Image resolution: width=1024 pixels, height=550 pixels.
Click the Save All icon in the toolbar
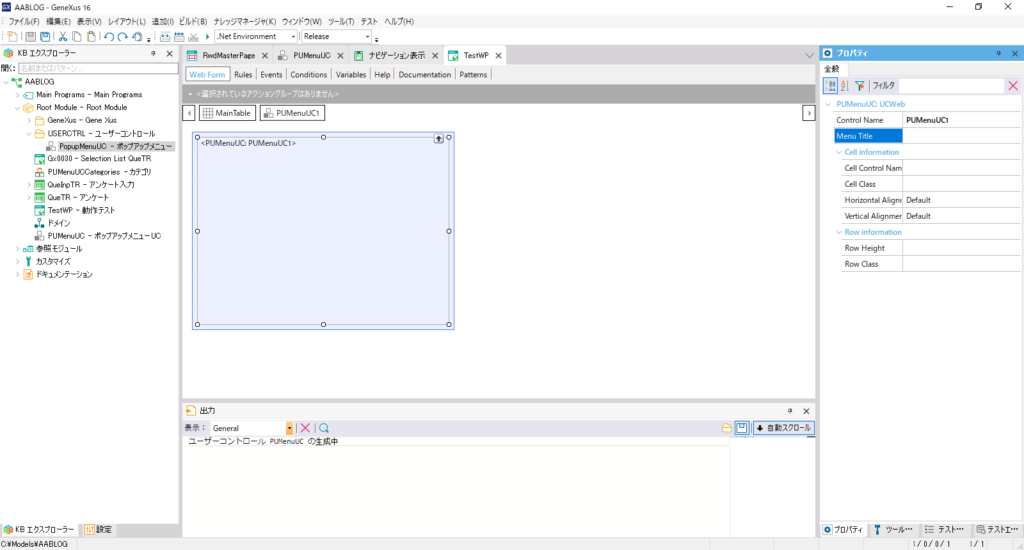pos(45,37)
